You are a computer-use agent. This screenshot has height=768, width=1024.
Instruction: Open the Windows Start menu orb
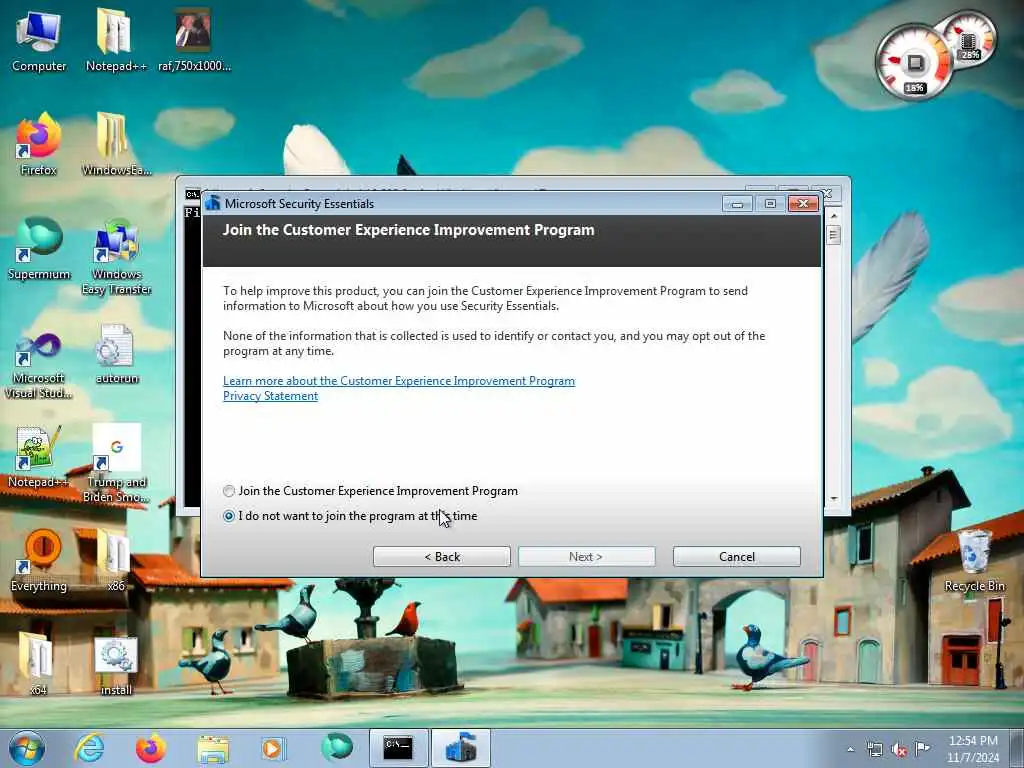tap(27, 748)
